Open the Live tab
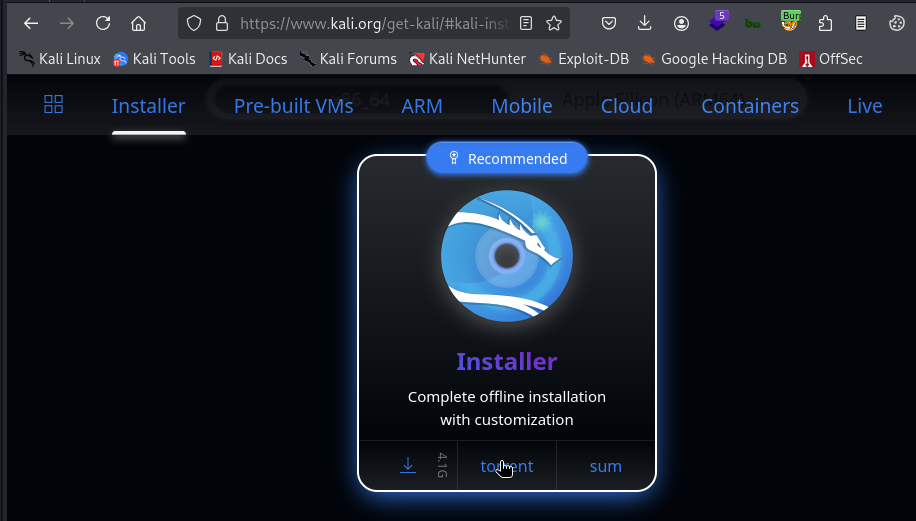Image resolution: width=916 pixels, height=521 pixels. 864,106
